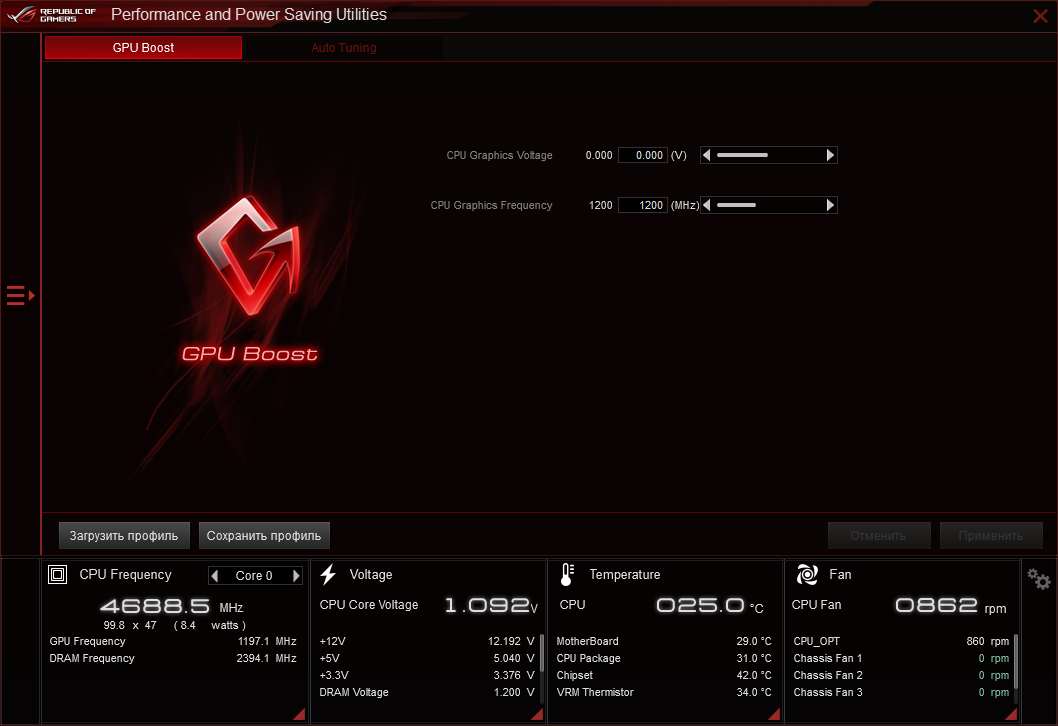Increase CPU Graphics Voltage with right arrow
1058x726 pixels.
coord(831,155)
